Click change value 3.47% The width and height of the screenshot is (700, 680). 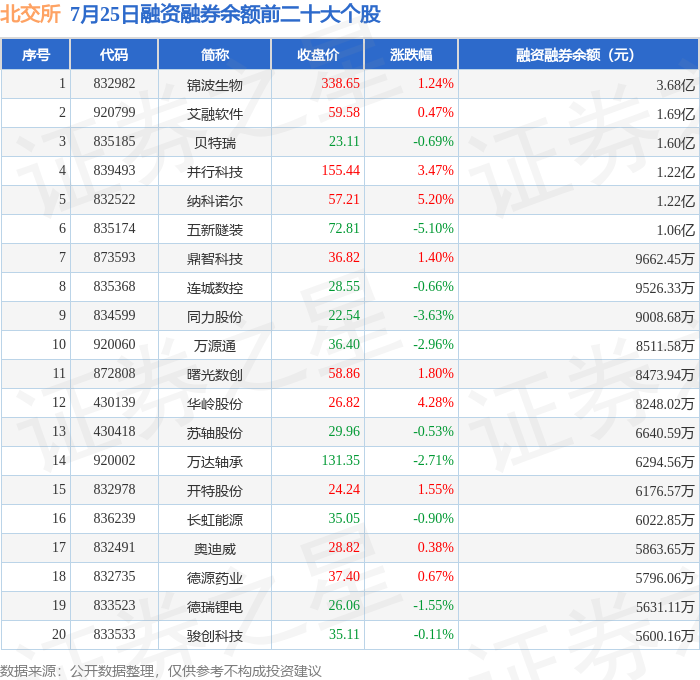coord(436,171)
